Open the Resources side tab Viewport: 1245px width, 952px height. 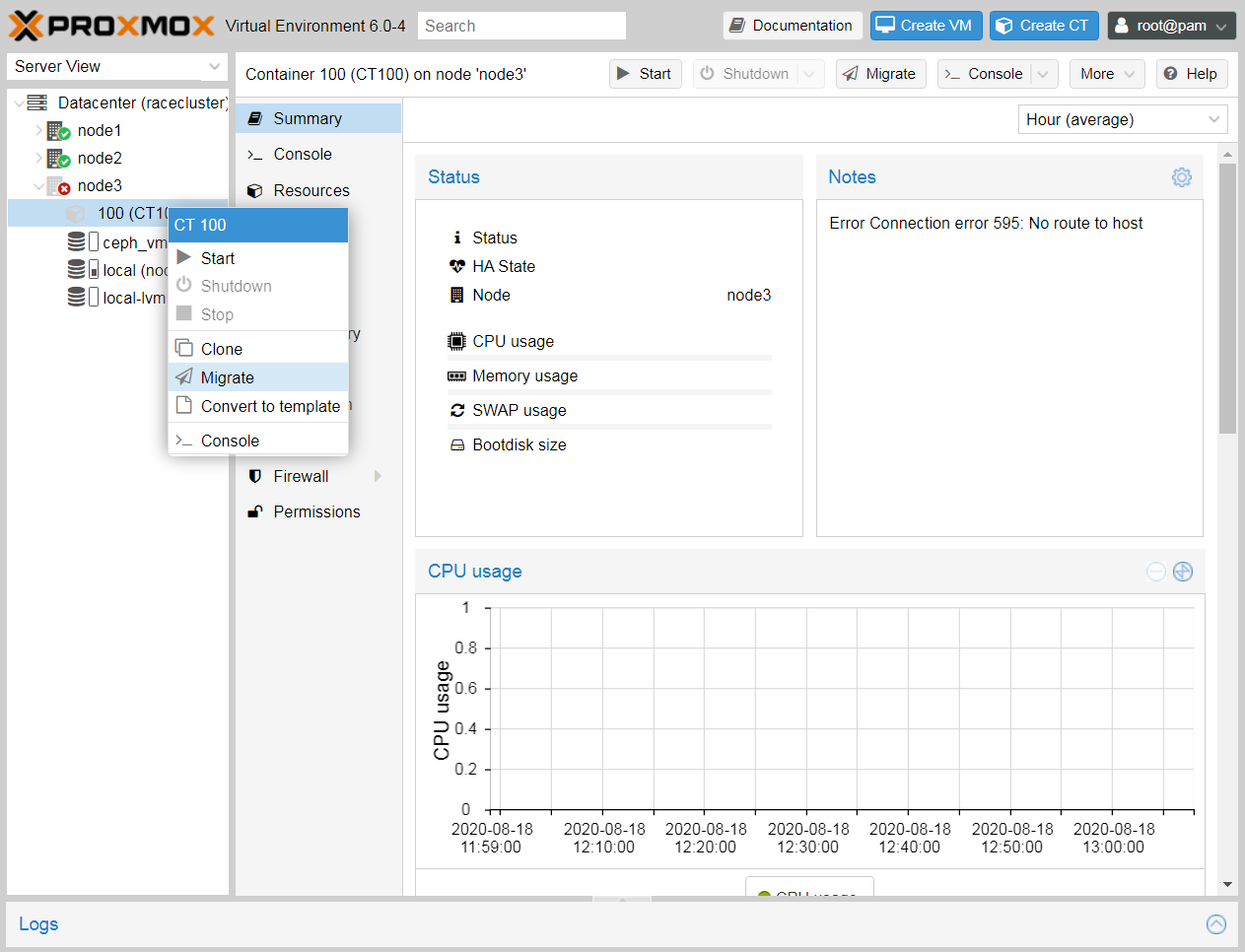coord(318,190)
